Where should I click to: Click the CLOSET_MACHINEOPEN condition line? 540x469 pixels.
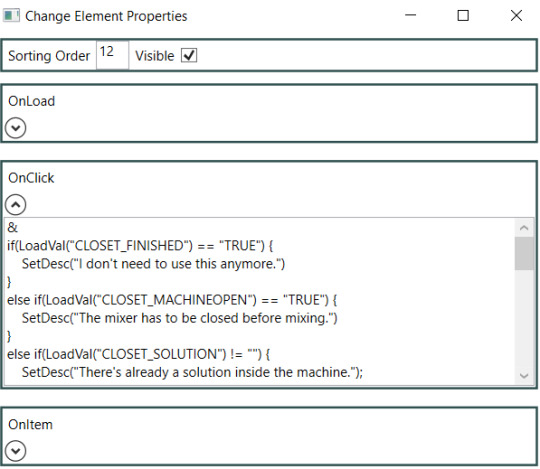[172, 300]
